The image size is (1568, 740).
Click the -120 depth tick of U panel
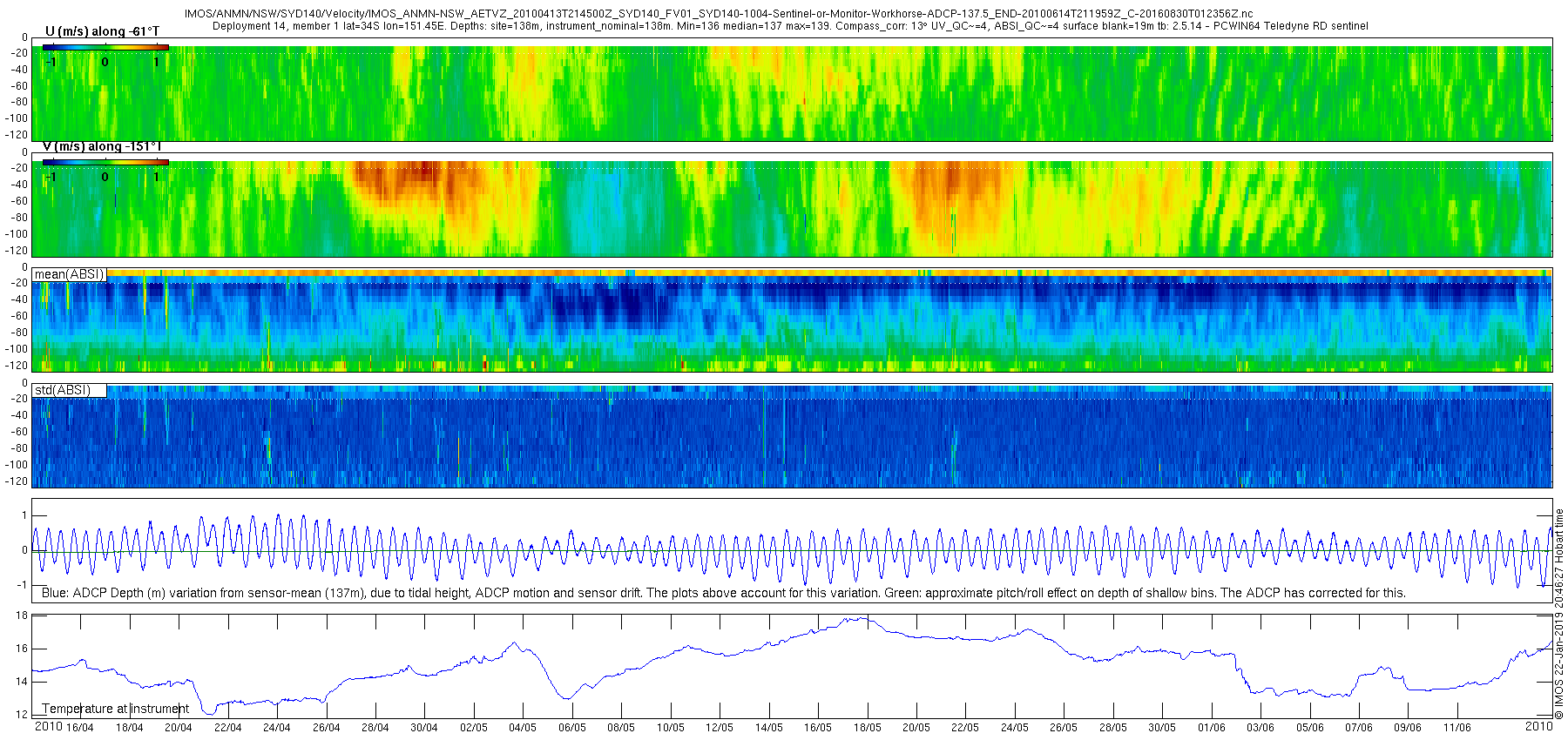[x=15, y=135]
